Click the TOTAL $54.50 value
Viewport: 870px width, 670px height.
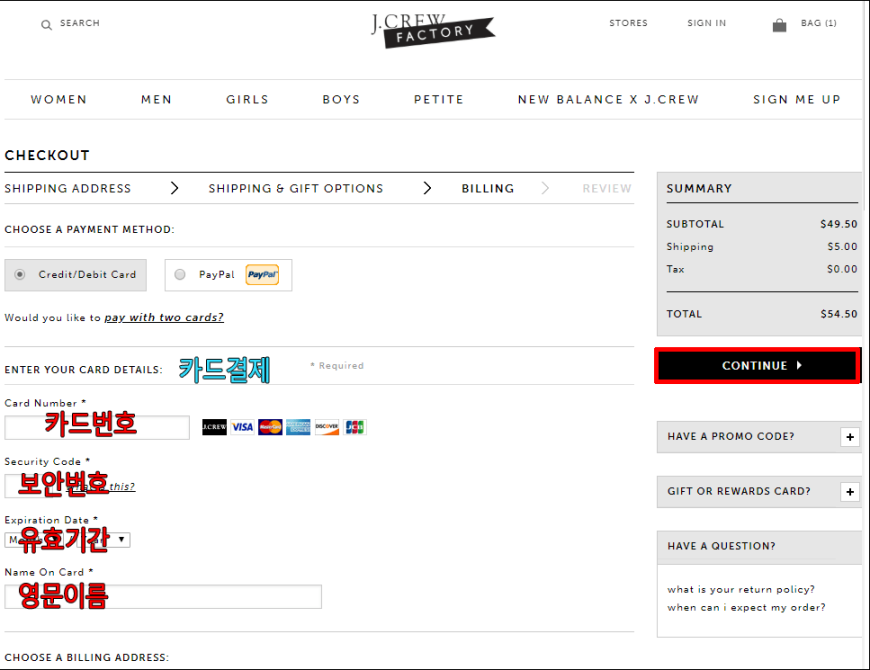839,314
